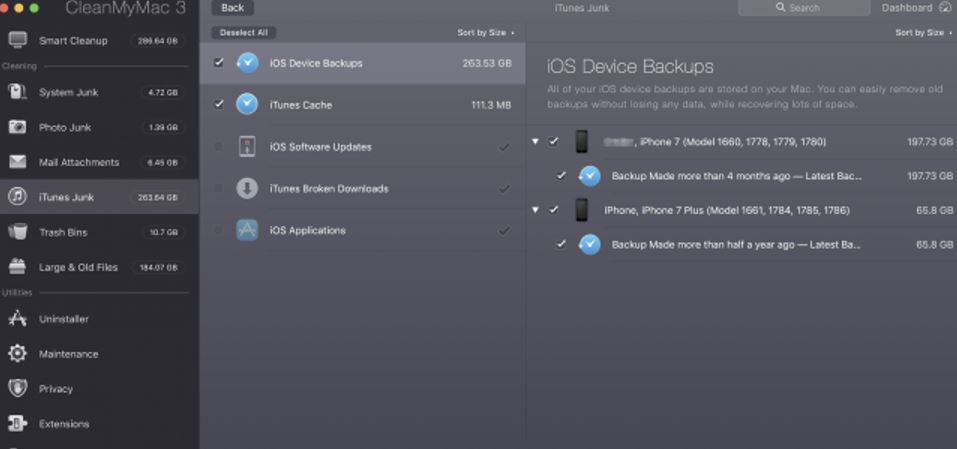The height and width of the screenshot is (449, 957).
Task: Click the iOS Software Updates device icon
Action: [x=247, y=146]
